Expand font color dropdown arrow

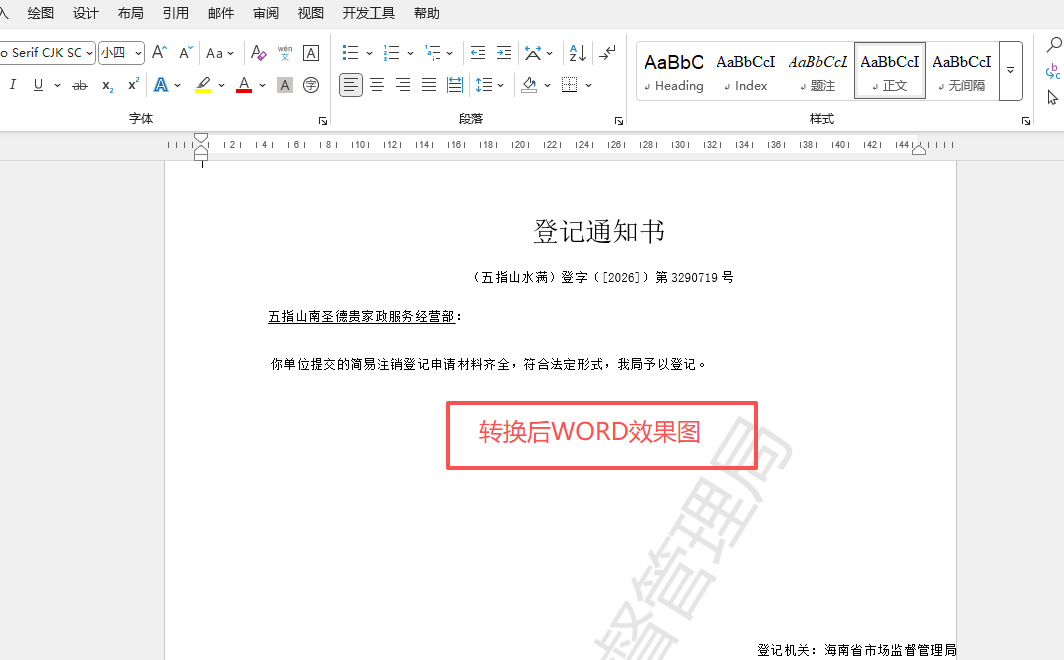[263, 85]
